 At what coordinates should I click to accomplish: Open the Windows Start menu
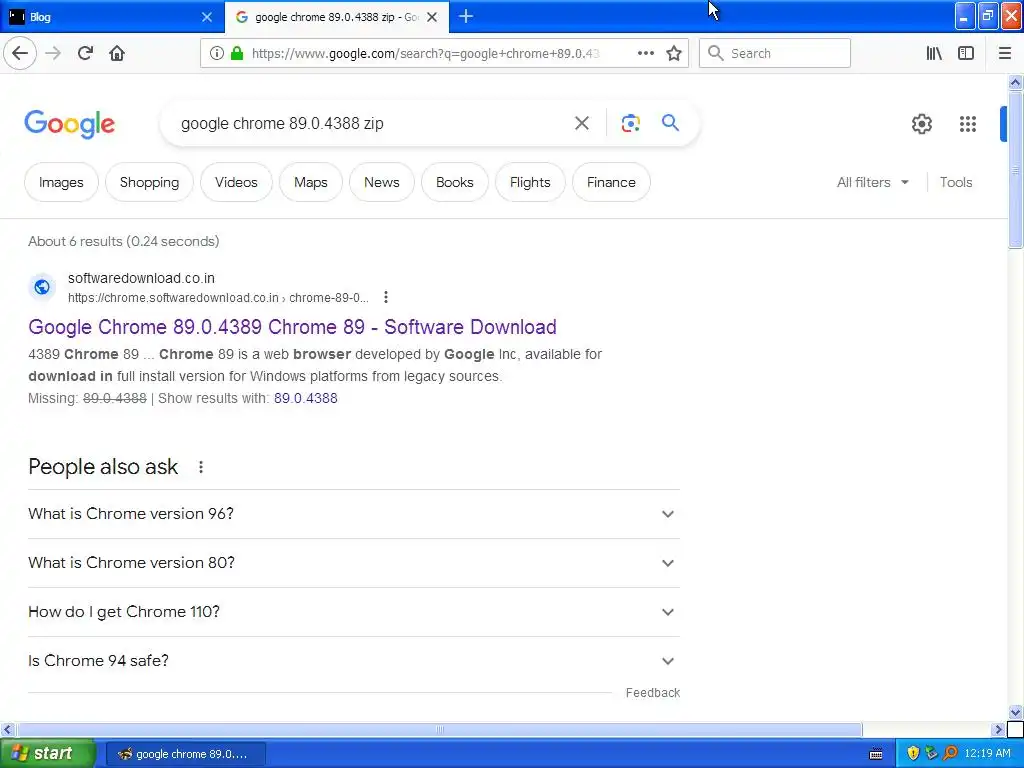click(x=46, y=754)
